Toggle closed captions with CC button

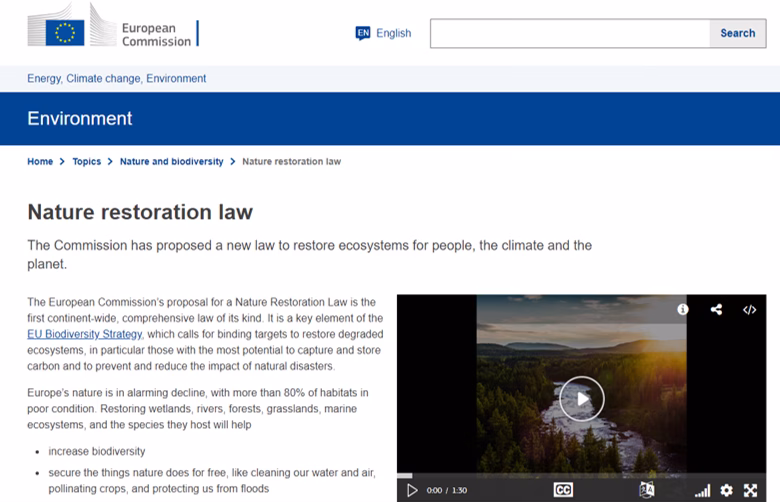click(x=563, y=490)
